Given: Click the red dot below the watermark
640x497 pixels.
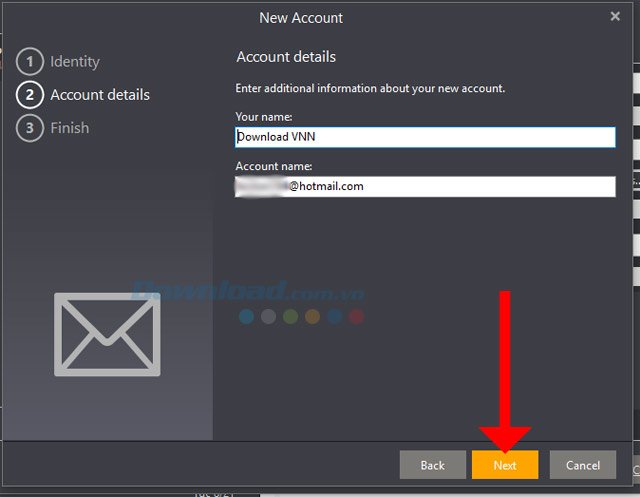Looking at the screenshot, I should [x=357, y=317].
